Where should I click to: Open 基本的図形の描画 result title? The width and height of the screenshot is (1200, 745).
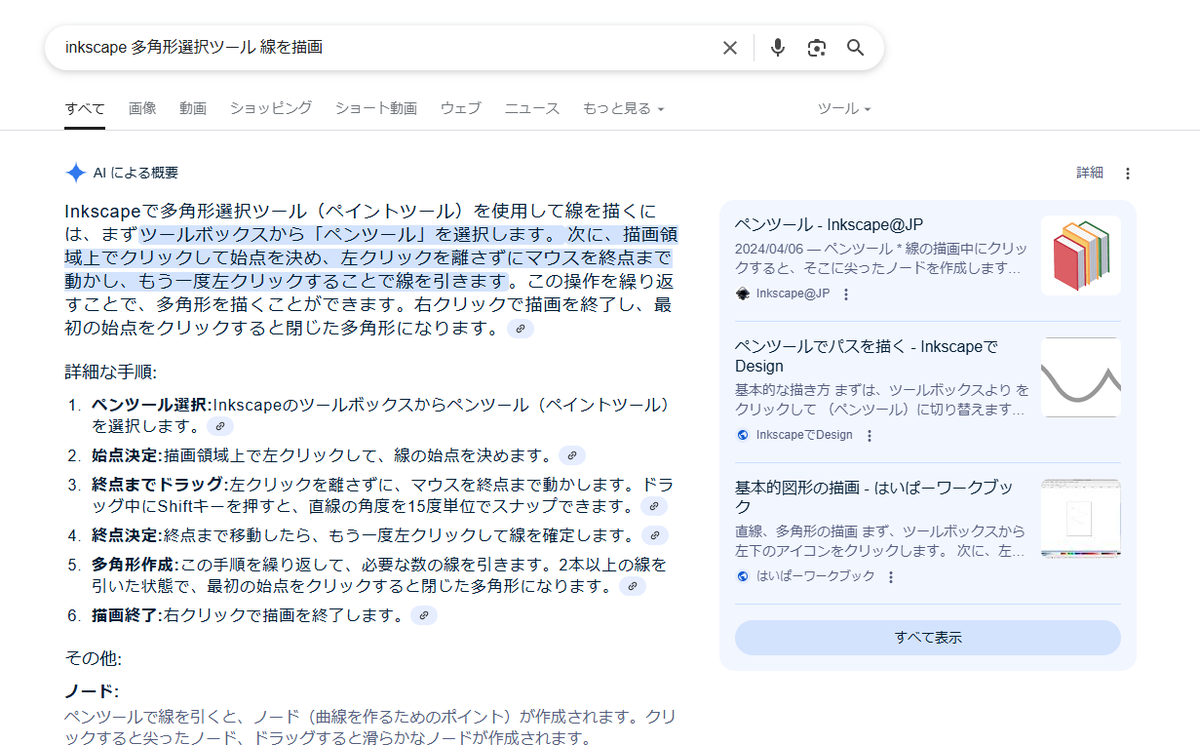[876, 497]
